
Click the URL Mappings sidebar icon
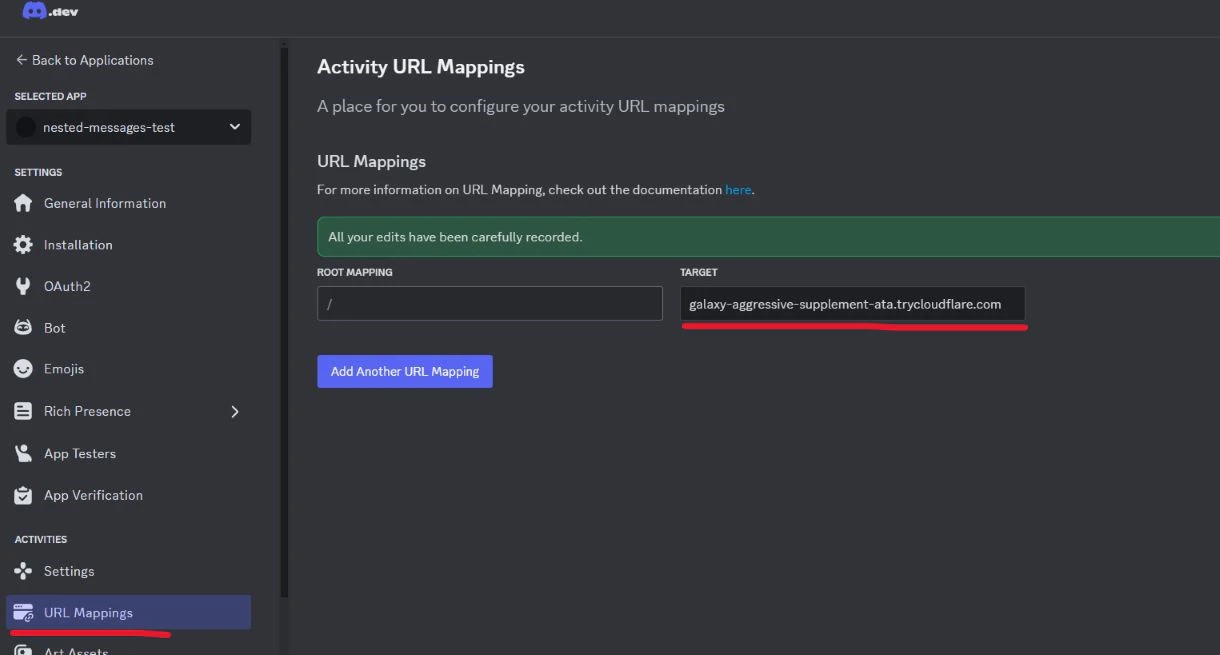[x=23, y=613]
